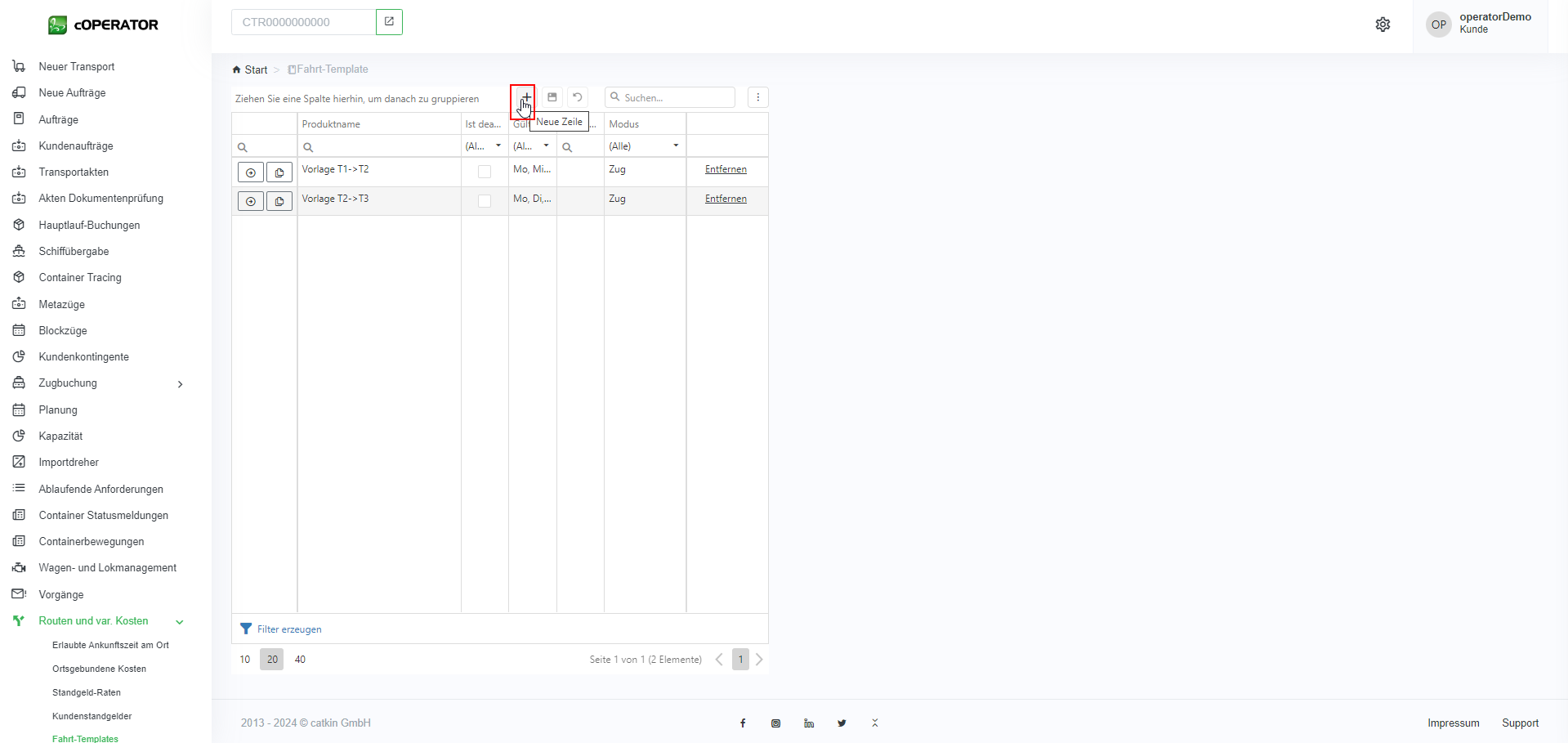1568x743 pixels.
Task: Open Vorlage T2->T3 via arrow icon
Action: coord(251,201)
